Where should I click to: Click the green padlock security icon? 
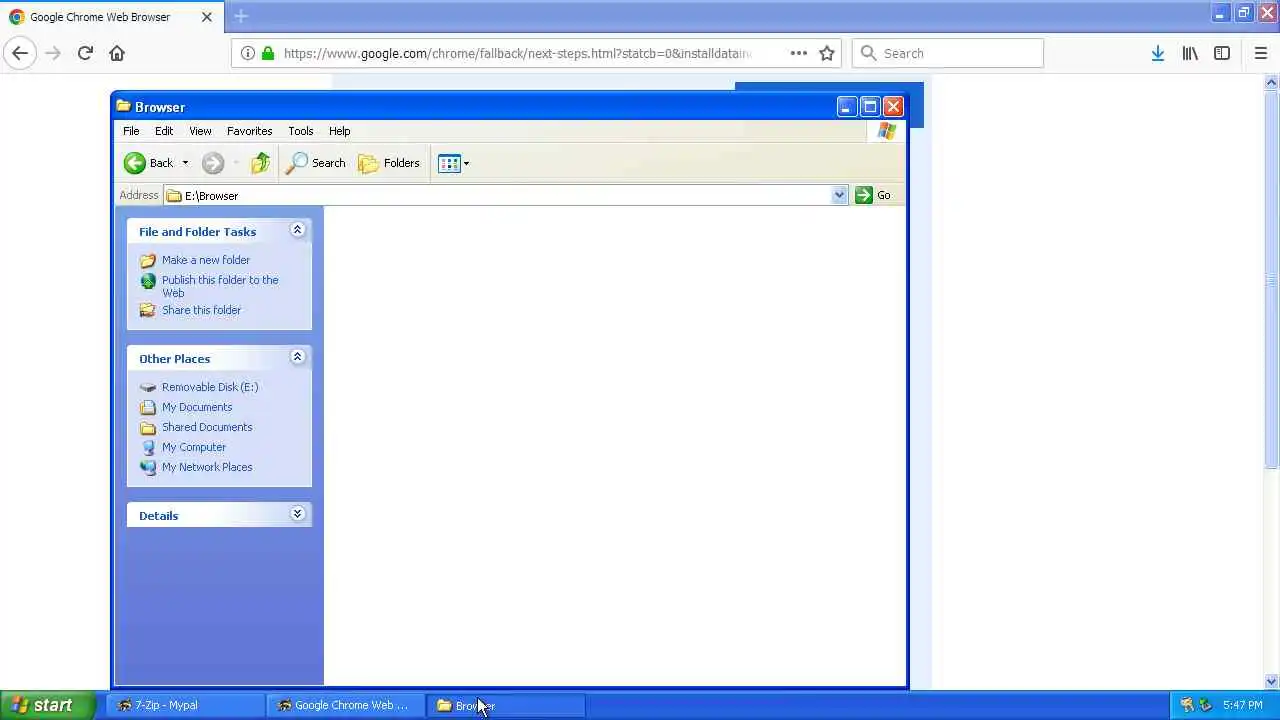pyautogui.click(x=267, y=53)
